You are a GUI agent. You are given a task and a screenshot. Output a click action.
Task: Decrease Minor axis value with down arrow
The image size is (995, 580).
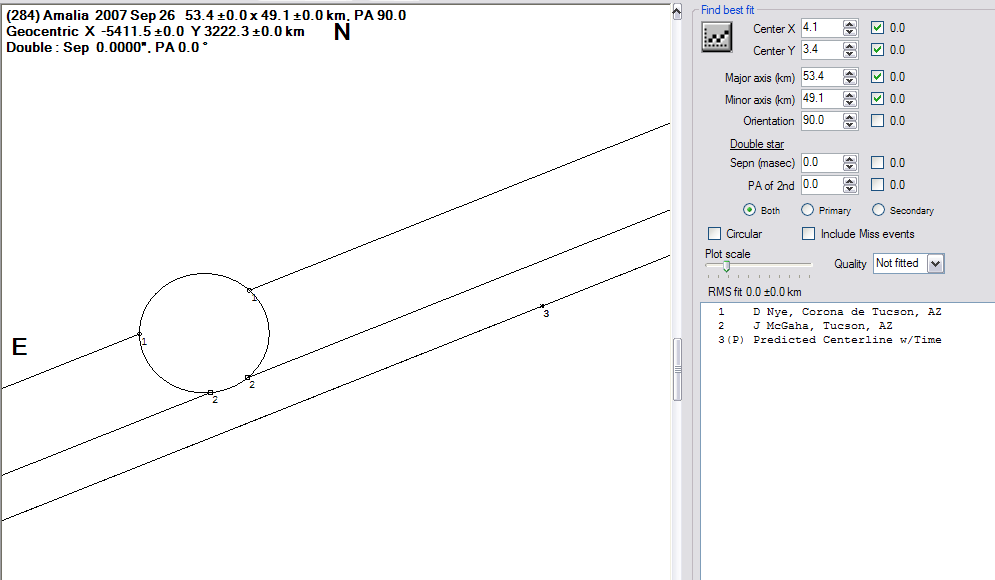850,103
